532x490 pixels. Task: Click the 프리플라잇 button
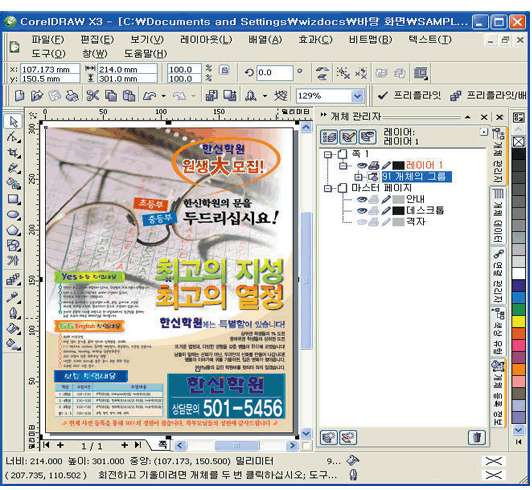[410, 96]
